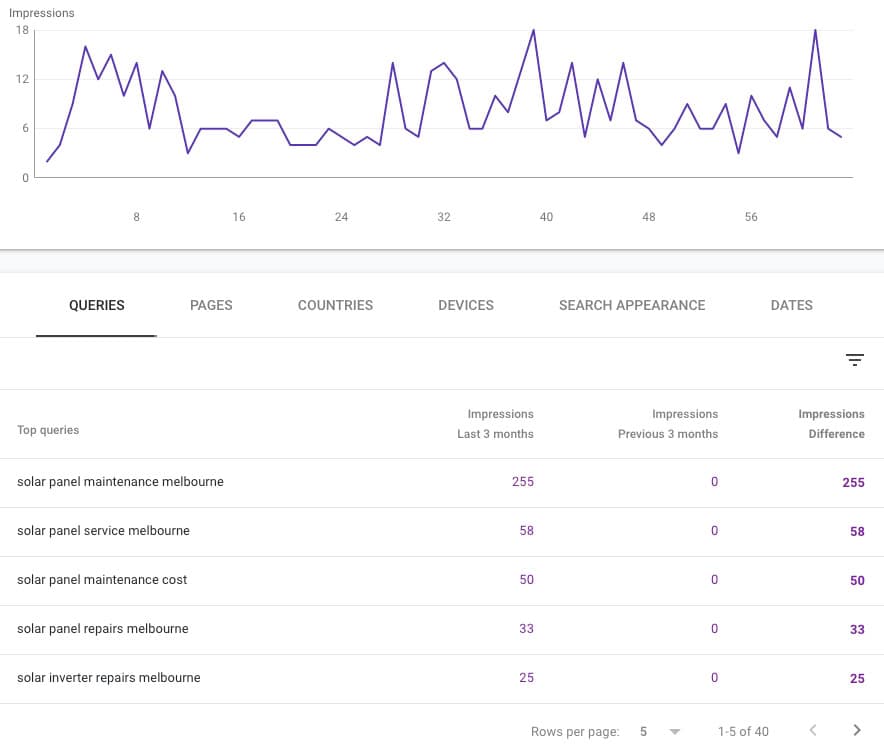Switch to the Pages tab
884x747 pixels.
pos(211,306)
